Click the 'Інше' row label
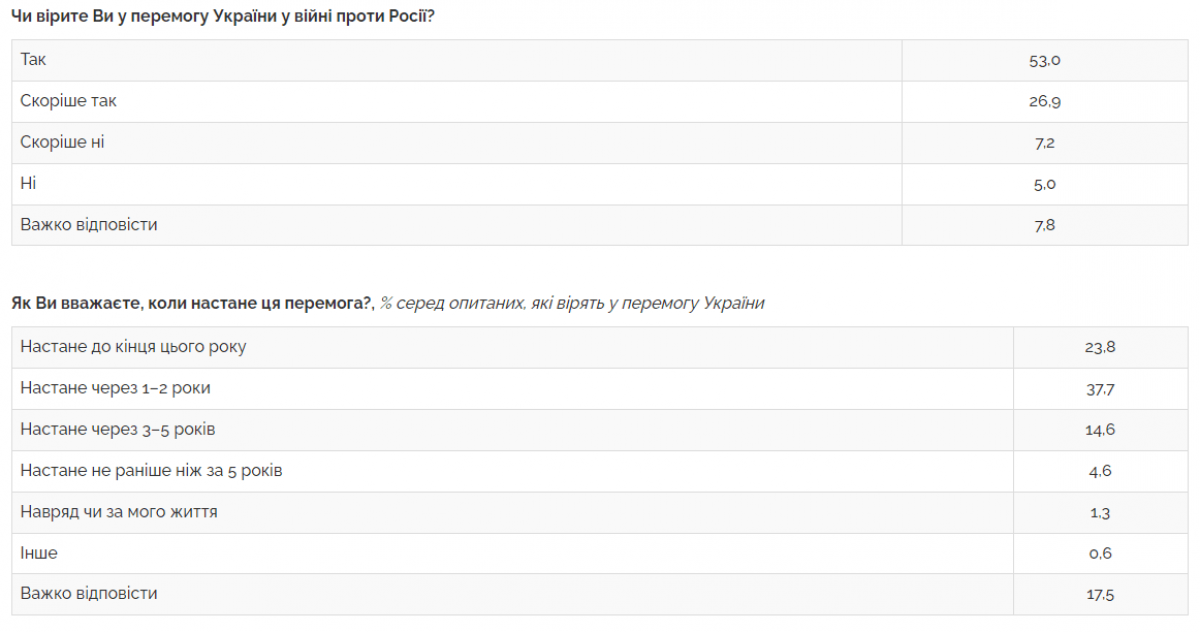Screen dimensions: 1200x632 (x=39, y=553)
